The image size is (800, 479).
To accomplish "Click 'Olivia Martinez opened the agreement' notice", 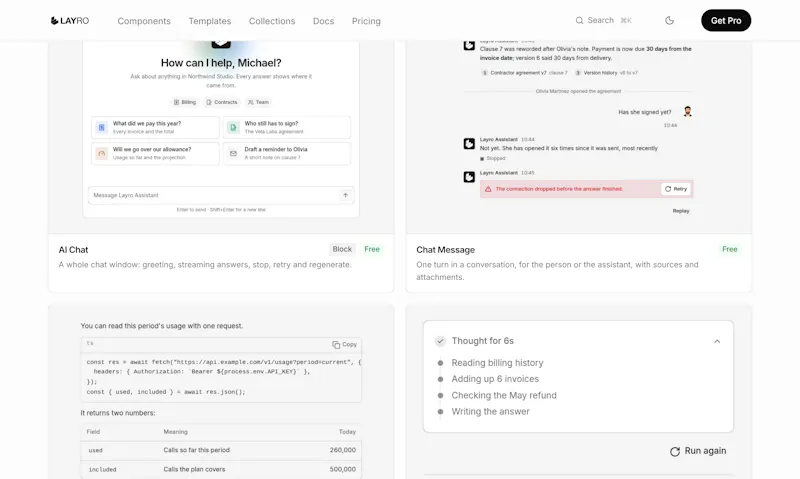I will (x=578, y=91).
